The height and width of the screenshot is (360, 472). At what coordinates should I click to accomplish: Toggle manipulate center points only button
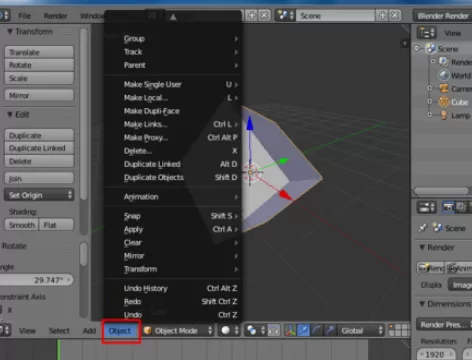pyautogui.click(x=274, y=330)
